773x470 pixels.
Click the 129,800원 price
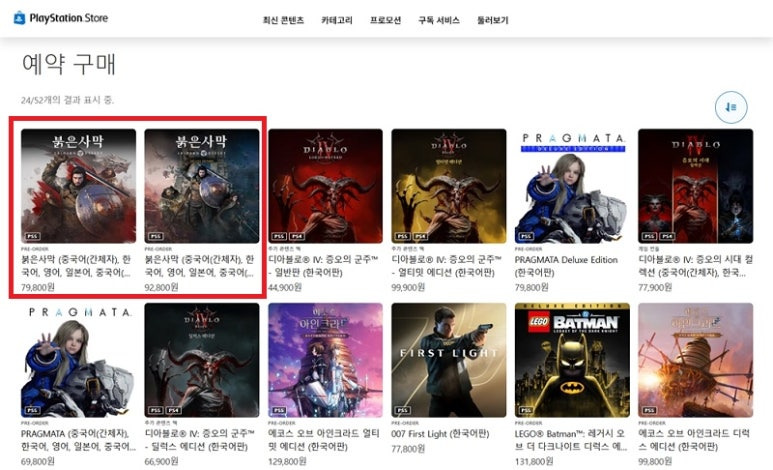[x=287, y=461]
